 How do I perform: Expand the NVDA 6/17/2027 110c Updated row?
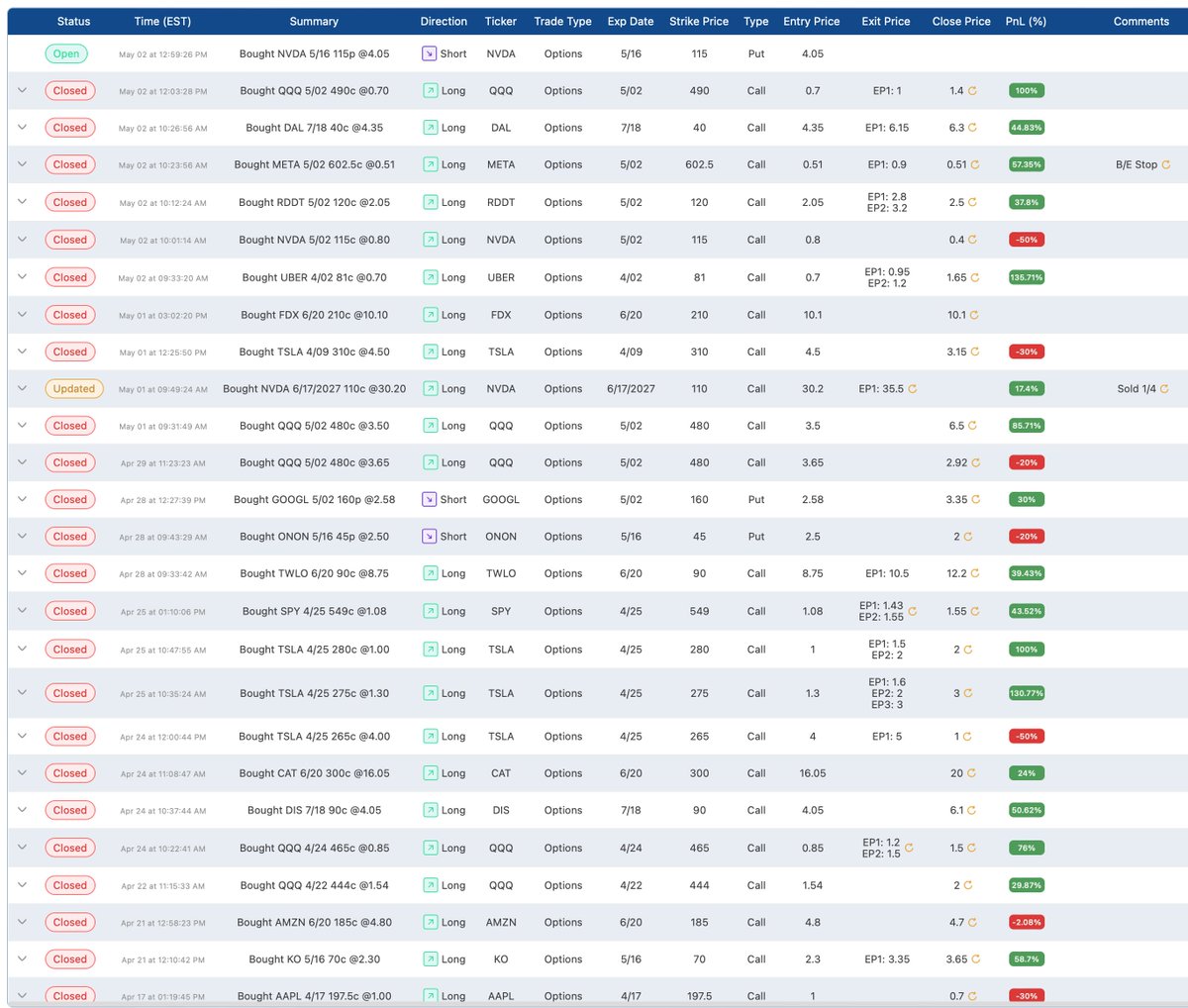pos(22,389)
